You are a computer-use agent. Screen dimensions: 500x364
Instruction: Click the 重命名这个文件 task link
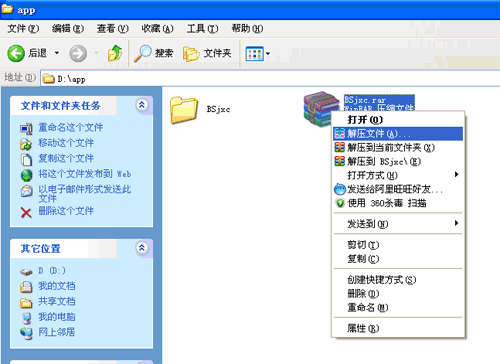(x=70, y=127)
